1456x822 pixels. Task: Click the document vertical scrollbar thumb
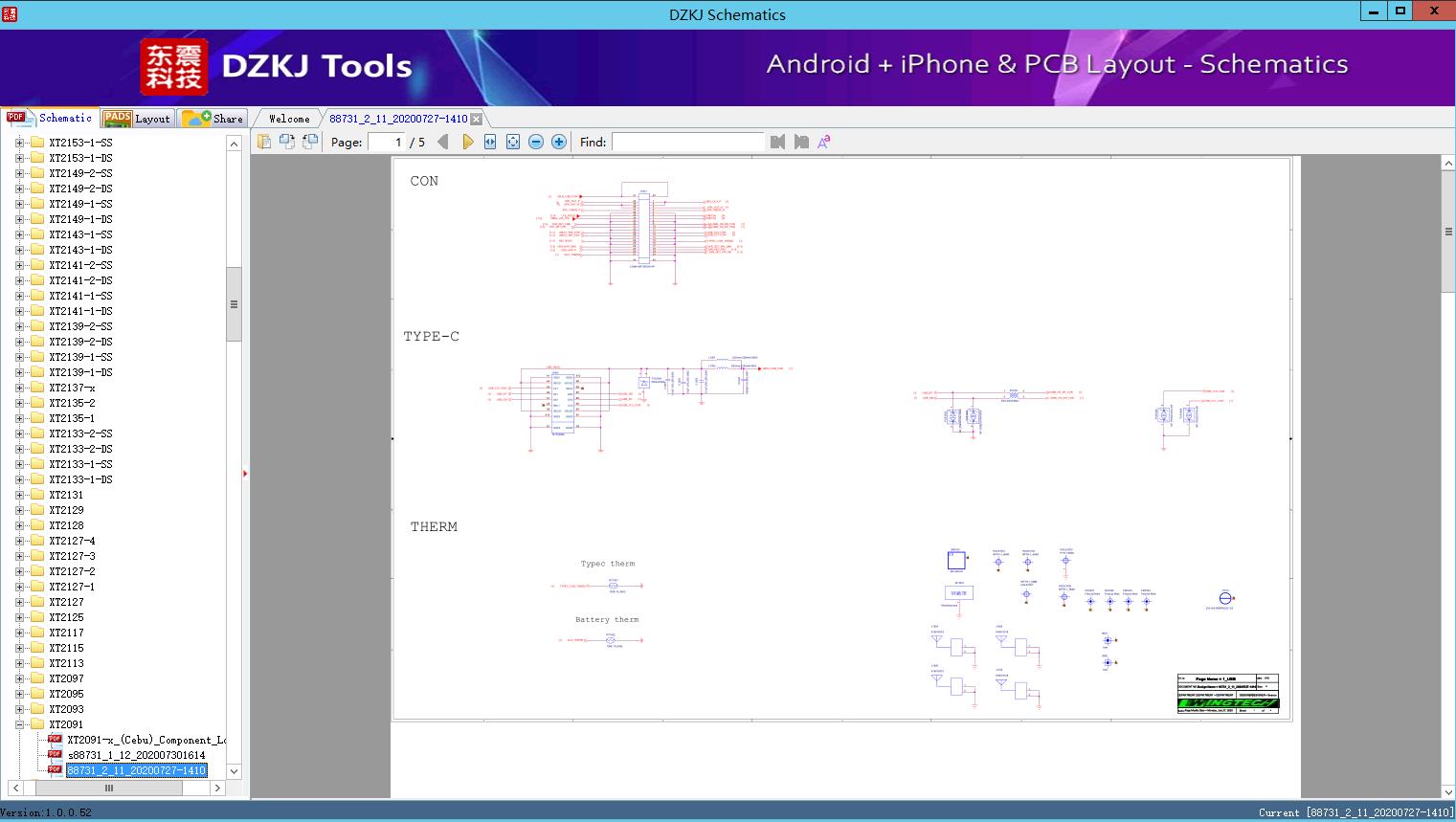pos(1448,232)
